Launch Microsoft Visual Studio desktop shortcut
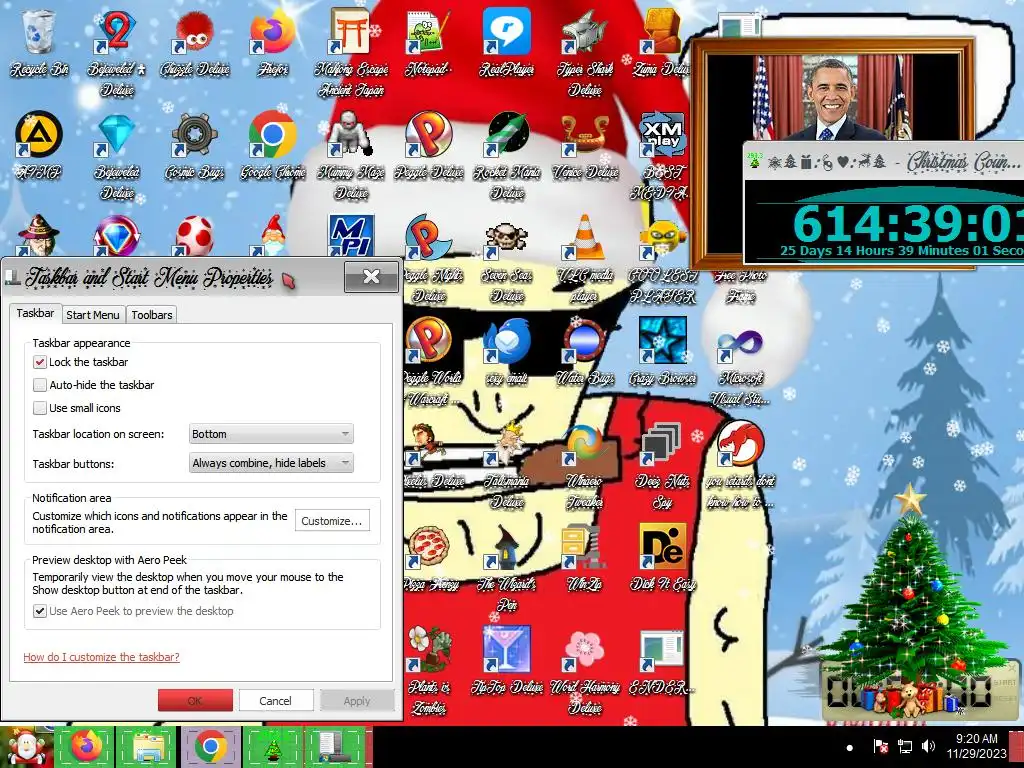Screen dimensions: 1024x768 (740, 362)
